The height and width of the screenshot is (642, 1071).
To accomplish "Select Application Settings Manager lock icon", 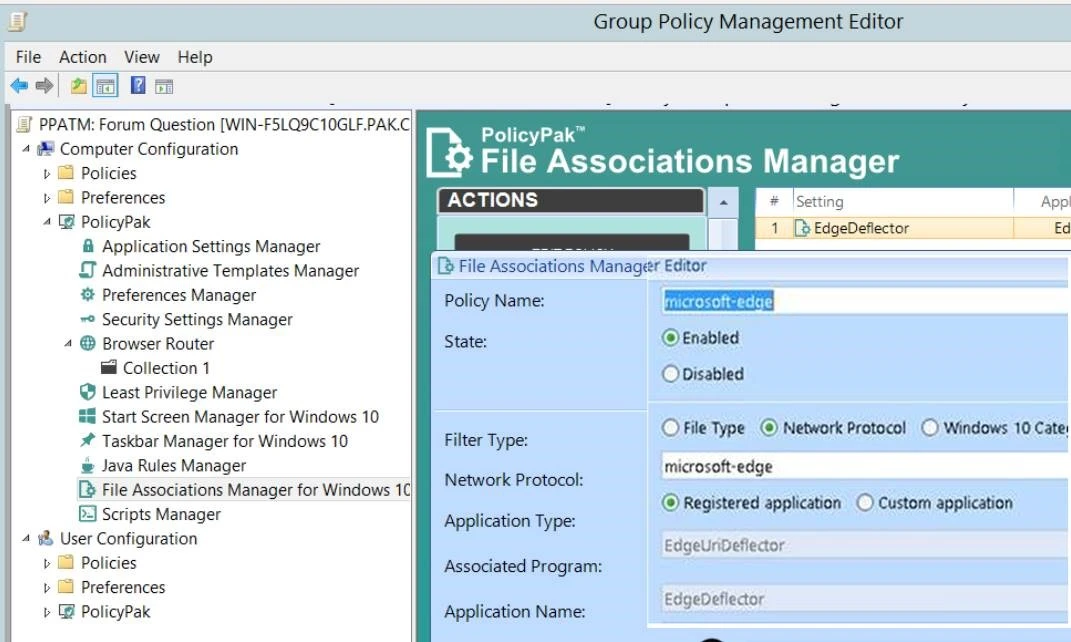I will 88,246.
